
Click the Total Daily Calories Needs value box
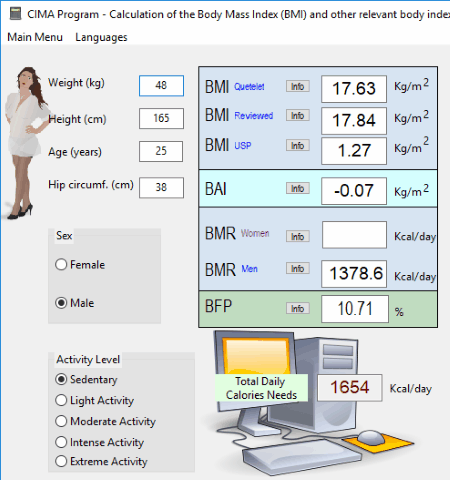pos(350,388)
